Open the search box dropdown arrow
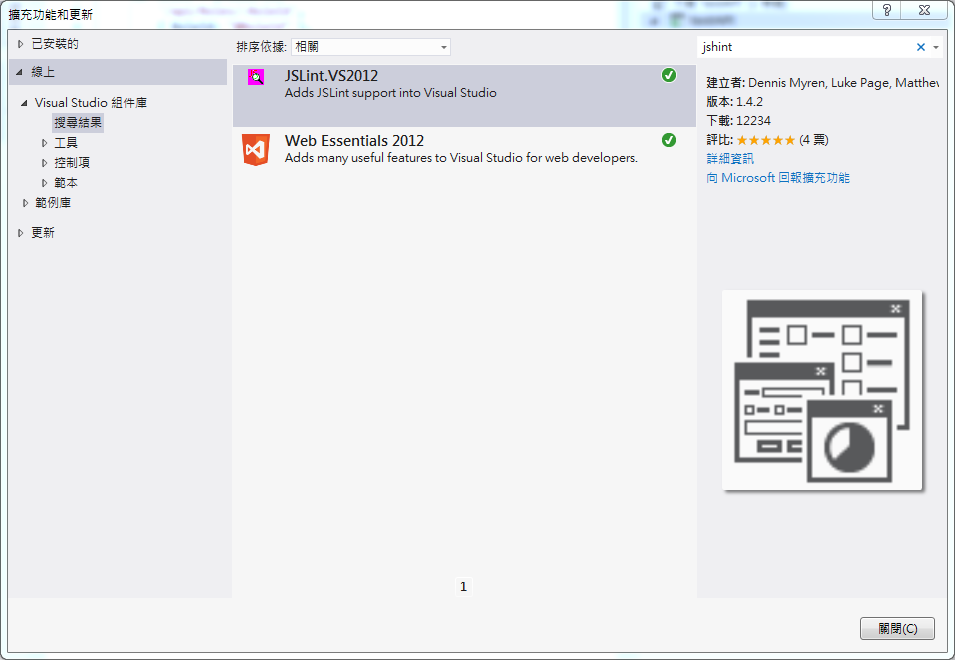Viewport: 955px width, 660px height. tap(936, 47)
